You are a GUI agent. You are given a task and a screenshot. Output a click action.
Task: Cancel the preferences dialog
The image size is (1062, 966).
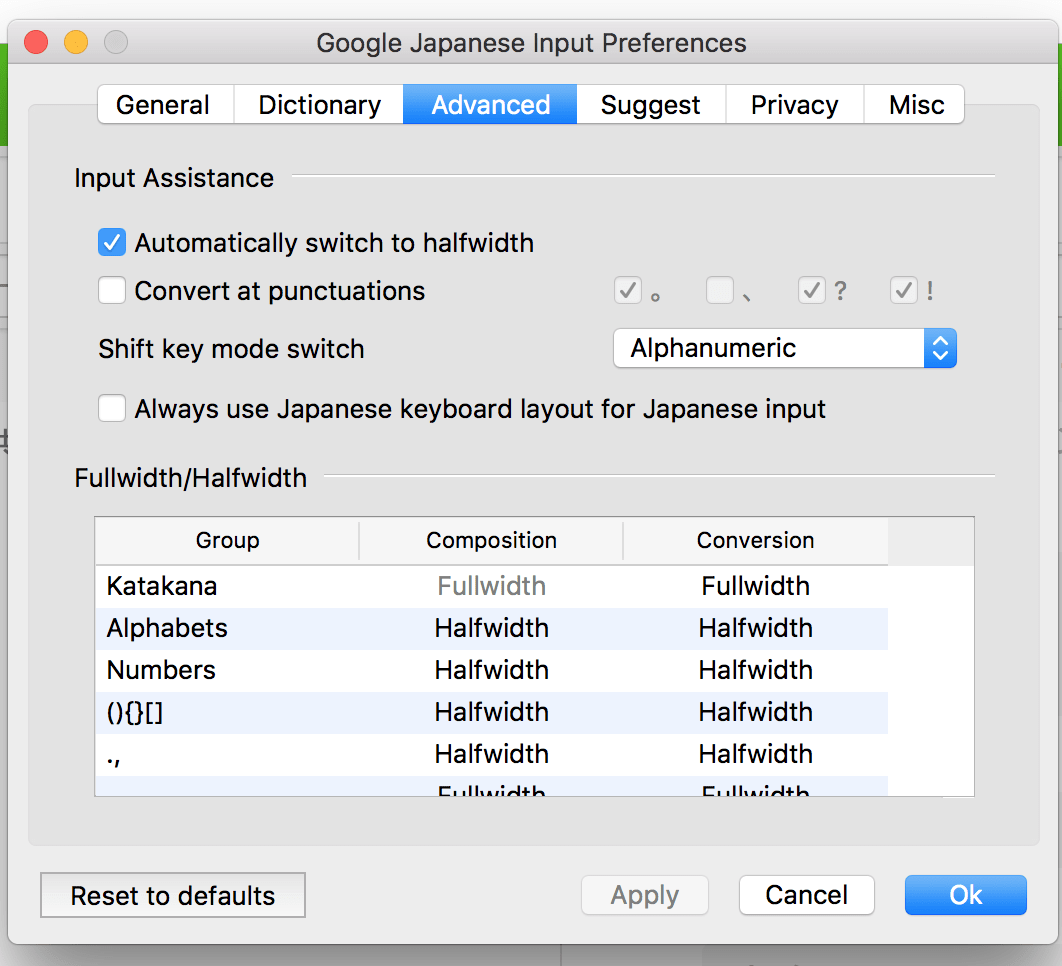[807, 895]
